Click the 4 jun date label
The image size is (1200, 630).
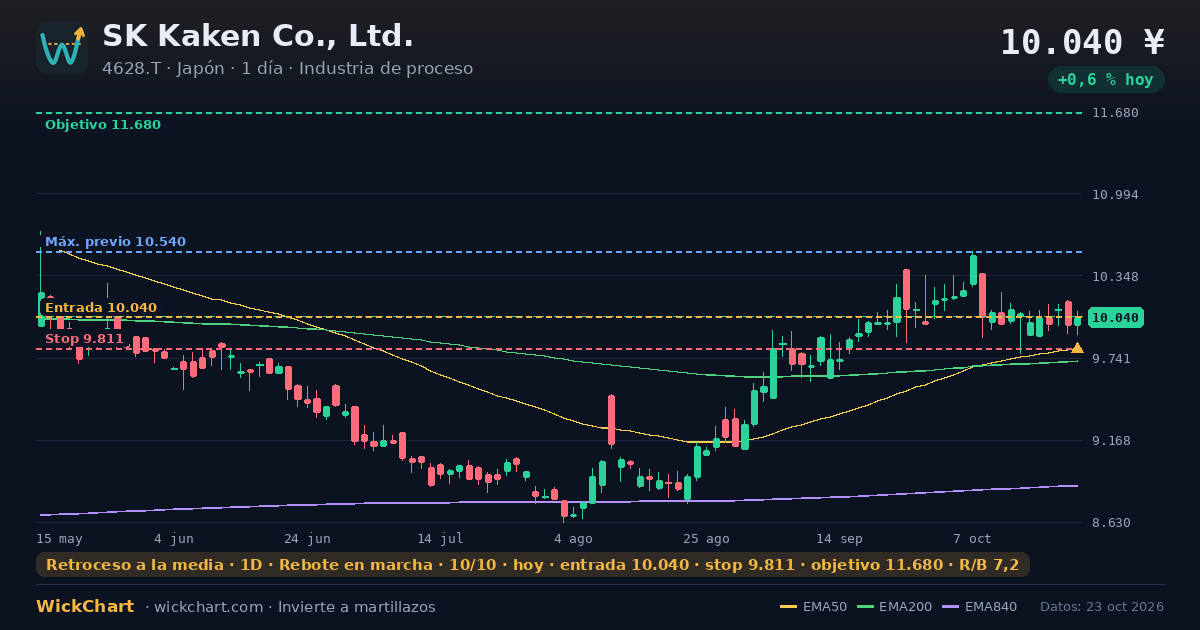(174, 539)
